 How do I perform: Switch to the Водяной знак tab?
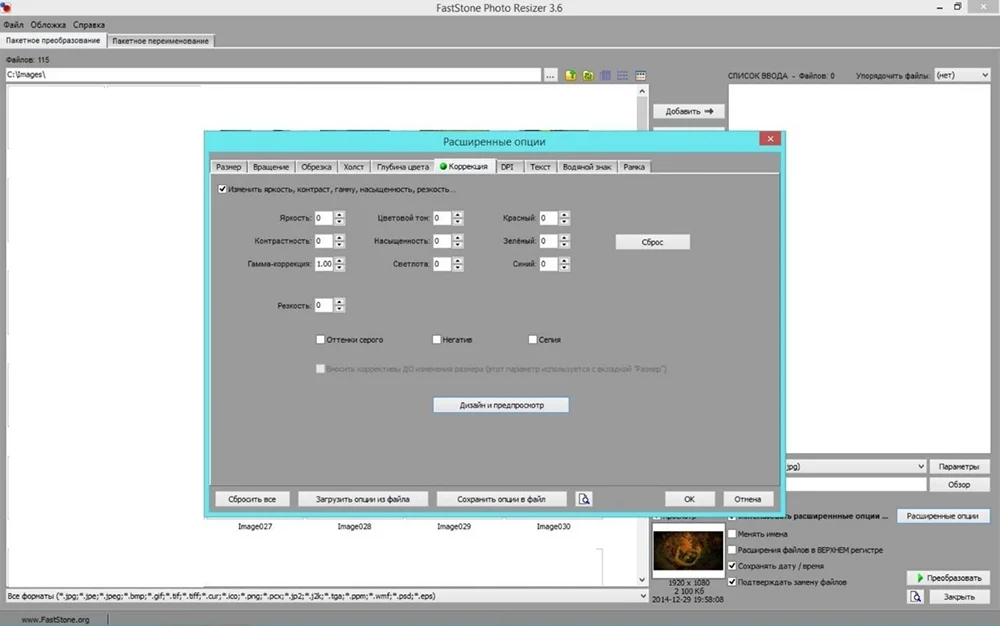(586, 167)
